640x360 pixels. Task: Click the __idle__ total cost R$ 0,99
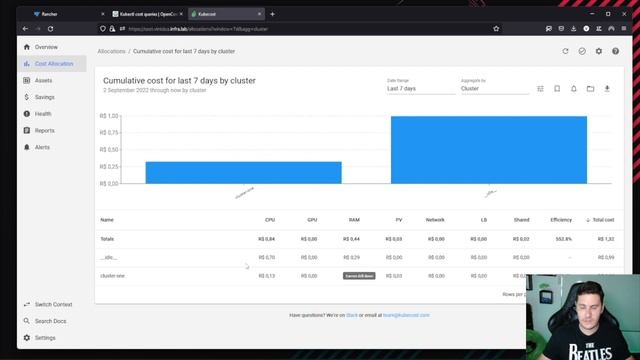pyautogui.click(x=606, y=258)
